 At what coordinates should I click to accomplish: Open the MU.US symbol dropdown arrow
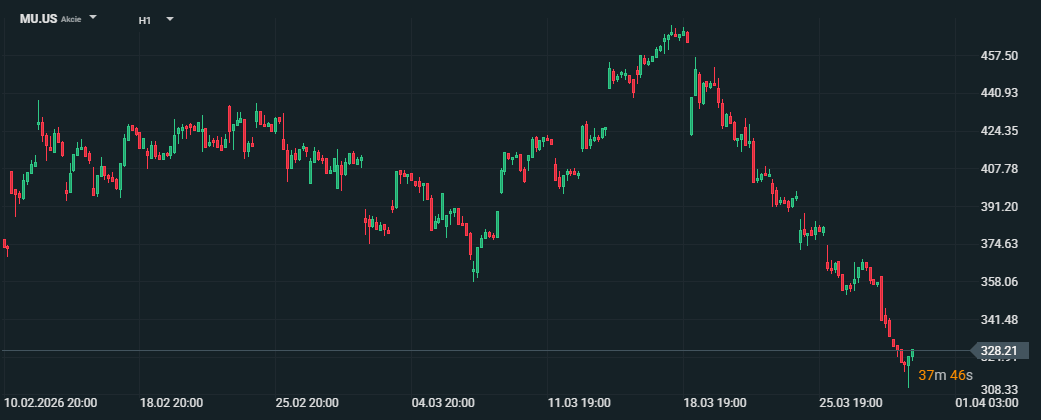(x=93, y=19)
